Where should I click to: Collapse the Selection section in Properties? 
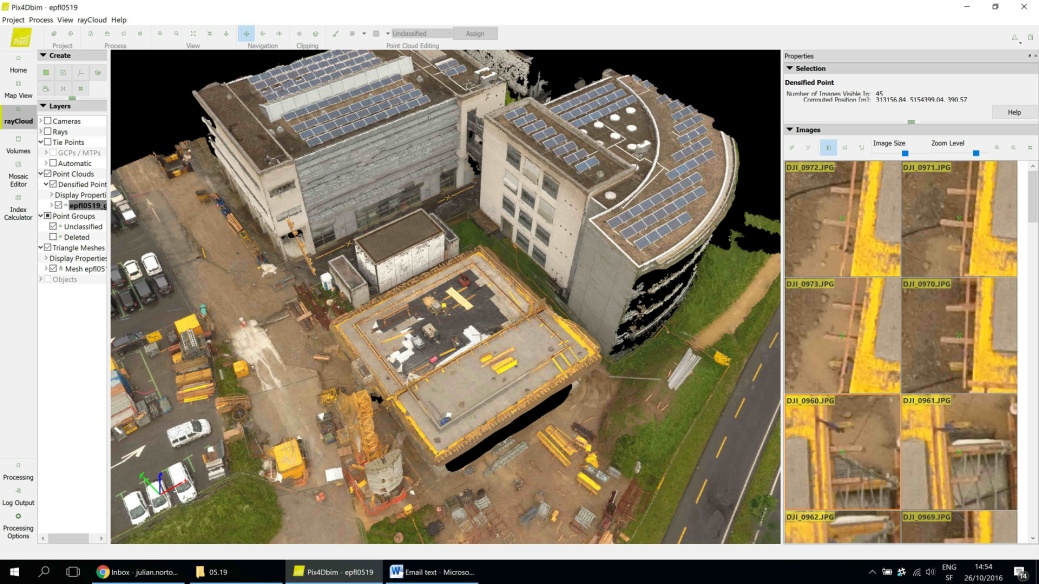coord(910,68)
